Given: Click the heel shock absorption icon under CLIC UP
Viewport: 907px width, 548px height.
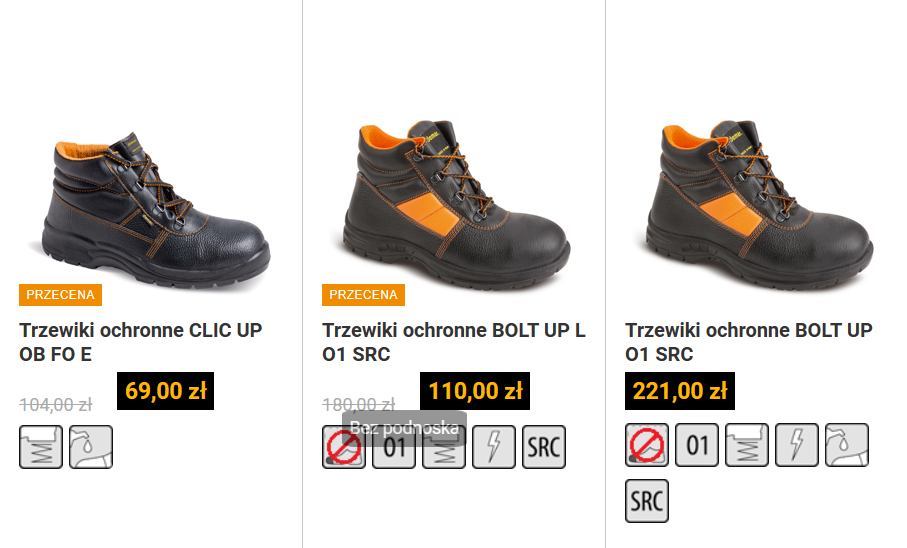Looking at the screenshot, I should click(41, 447).
